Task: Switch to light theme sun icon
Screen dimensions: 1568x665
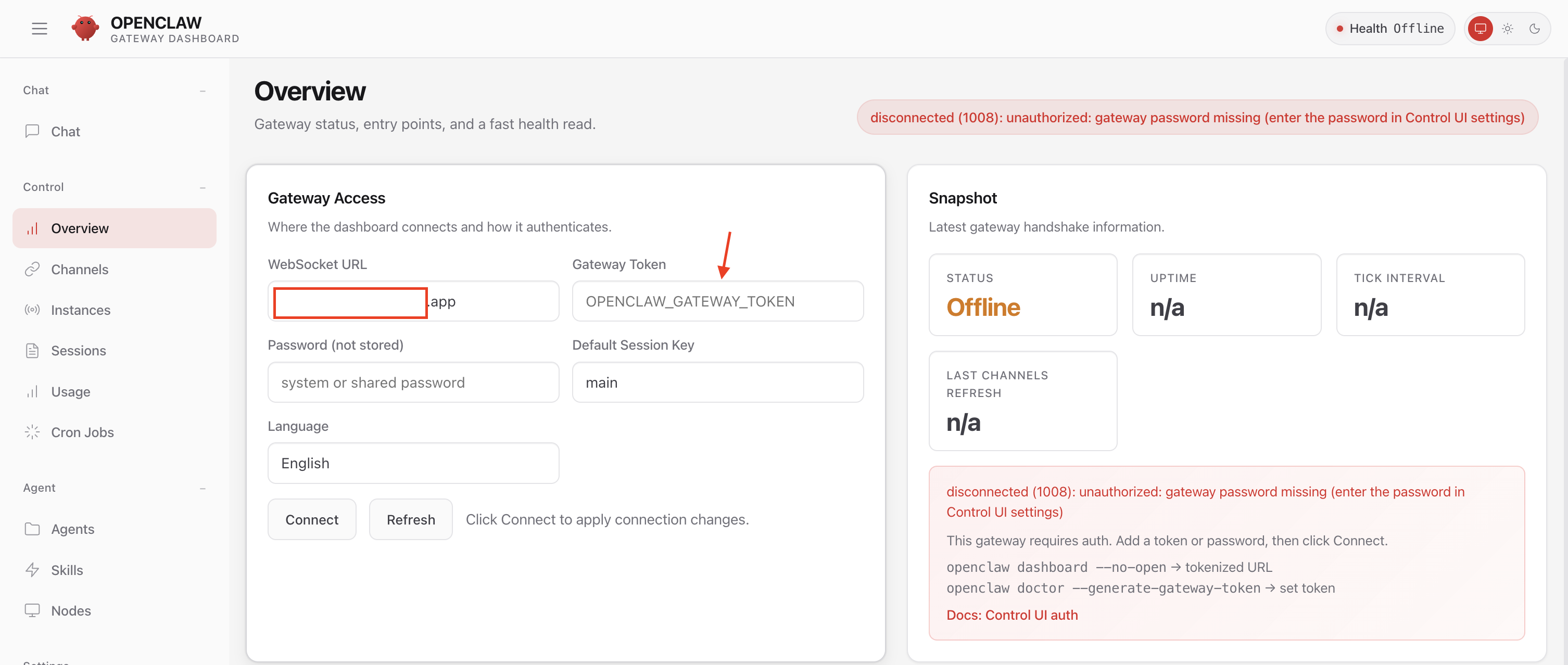Action: coord(1507,29)
